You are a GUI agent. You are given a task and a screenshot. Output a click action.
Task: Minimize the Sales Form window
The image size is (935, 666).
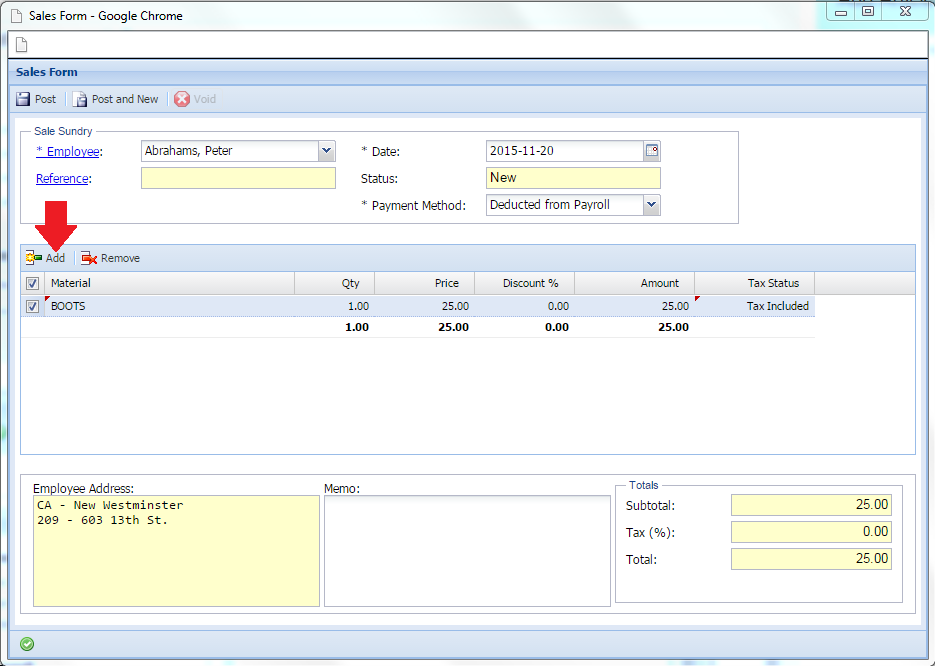click(x=841, y=12)
